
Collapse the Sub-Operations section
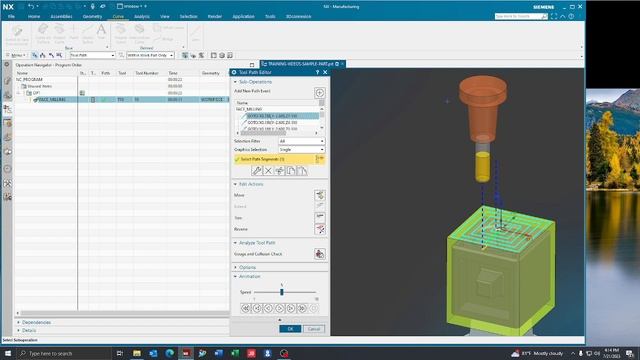coord(235,82)
